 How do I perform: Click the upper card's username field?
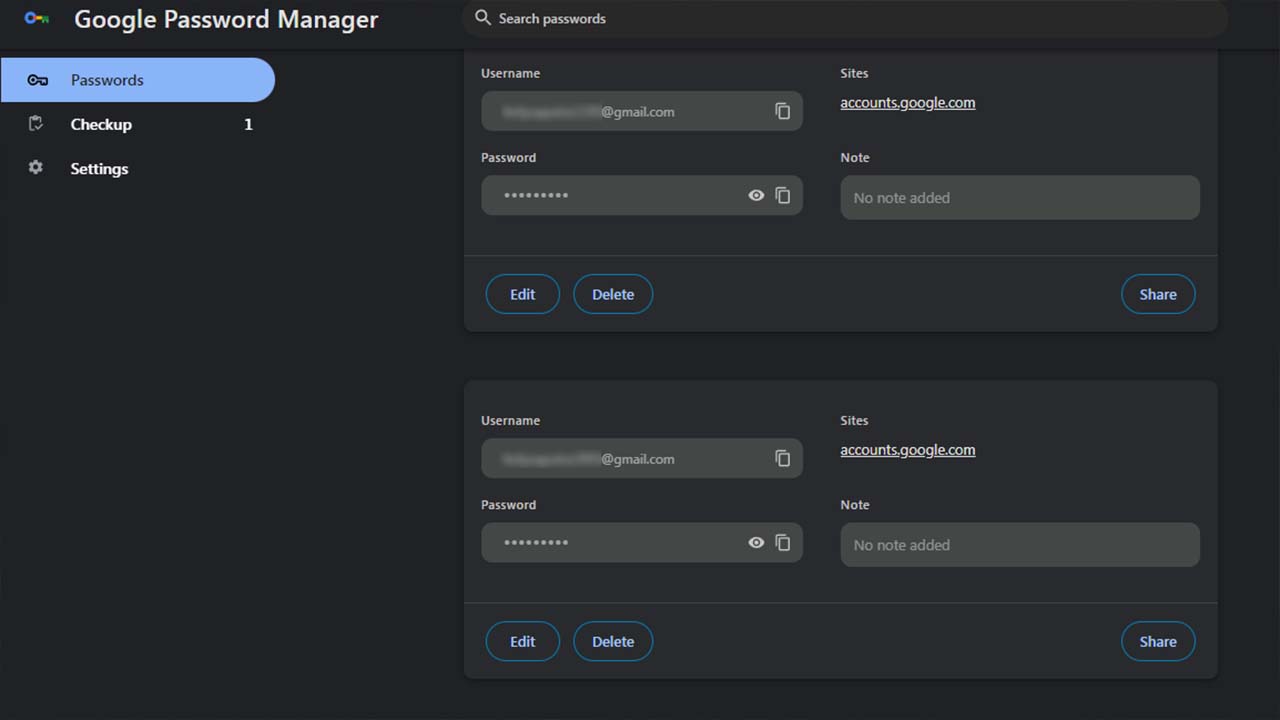click(x=642, y=111)
